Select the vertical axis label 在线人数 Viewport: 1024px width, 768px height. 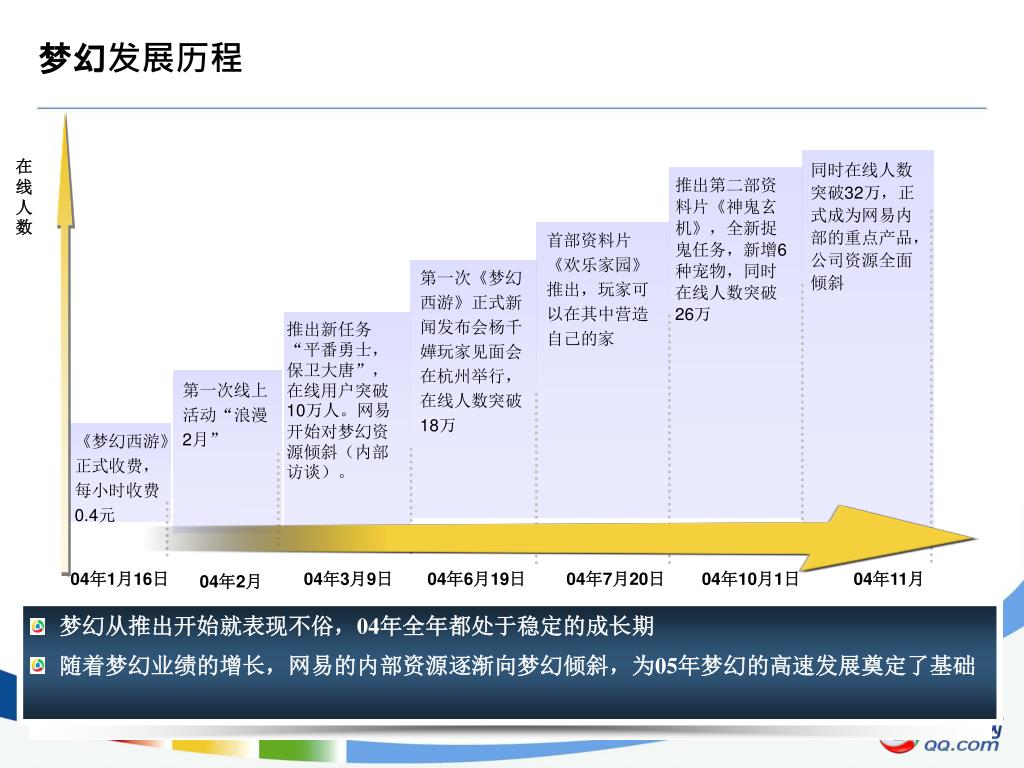(24, 197)
